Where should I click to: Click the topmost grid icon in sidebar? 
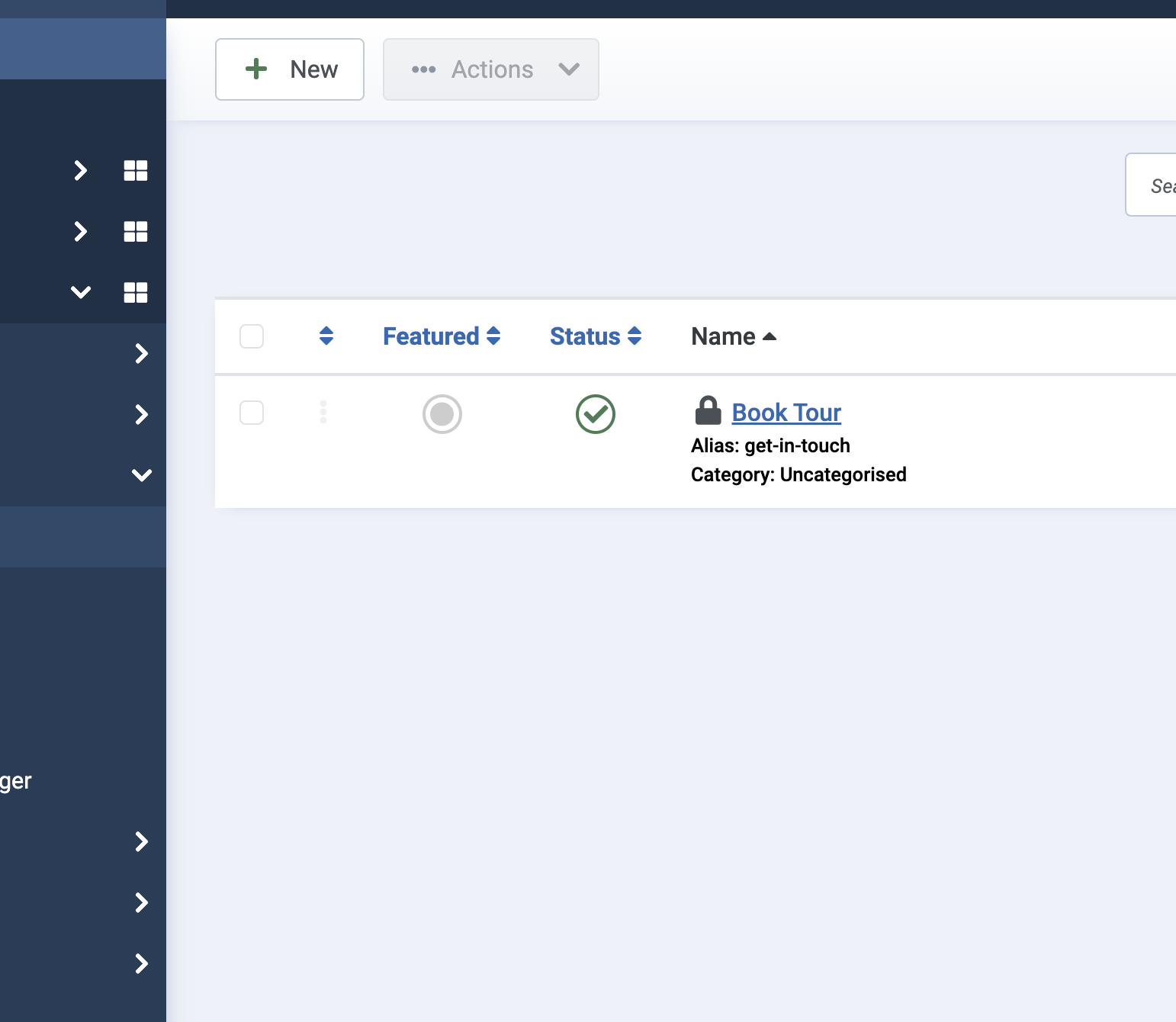pos(136,170)
